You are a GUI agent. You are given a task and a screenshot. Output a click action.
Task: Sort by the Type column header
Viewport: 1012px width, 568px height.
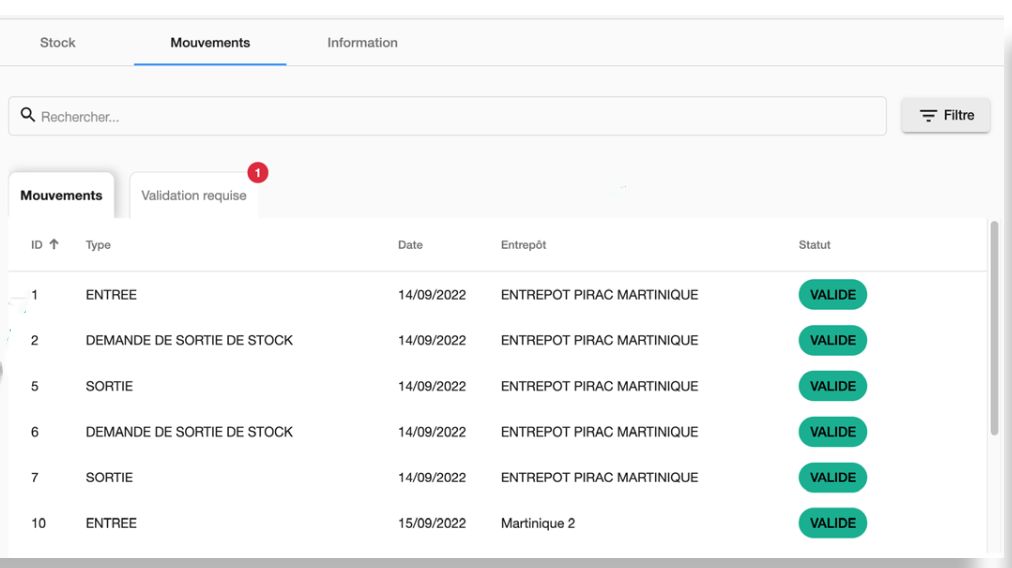(x=98, y=245)
